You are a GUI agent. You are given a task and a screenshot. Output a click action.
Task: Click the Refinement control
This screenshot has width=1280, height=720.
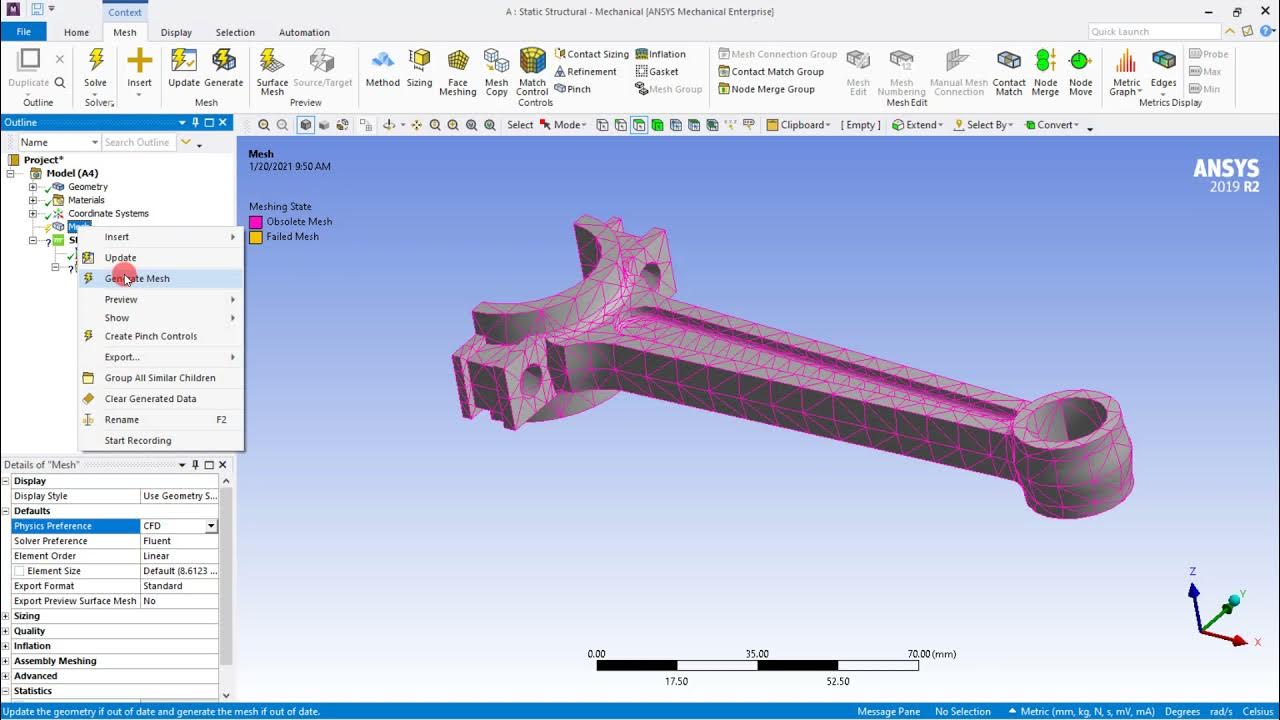point(585,72)
